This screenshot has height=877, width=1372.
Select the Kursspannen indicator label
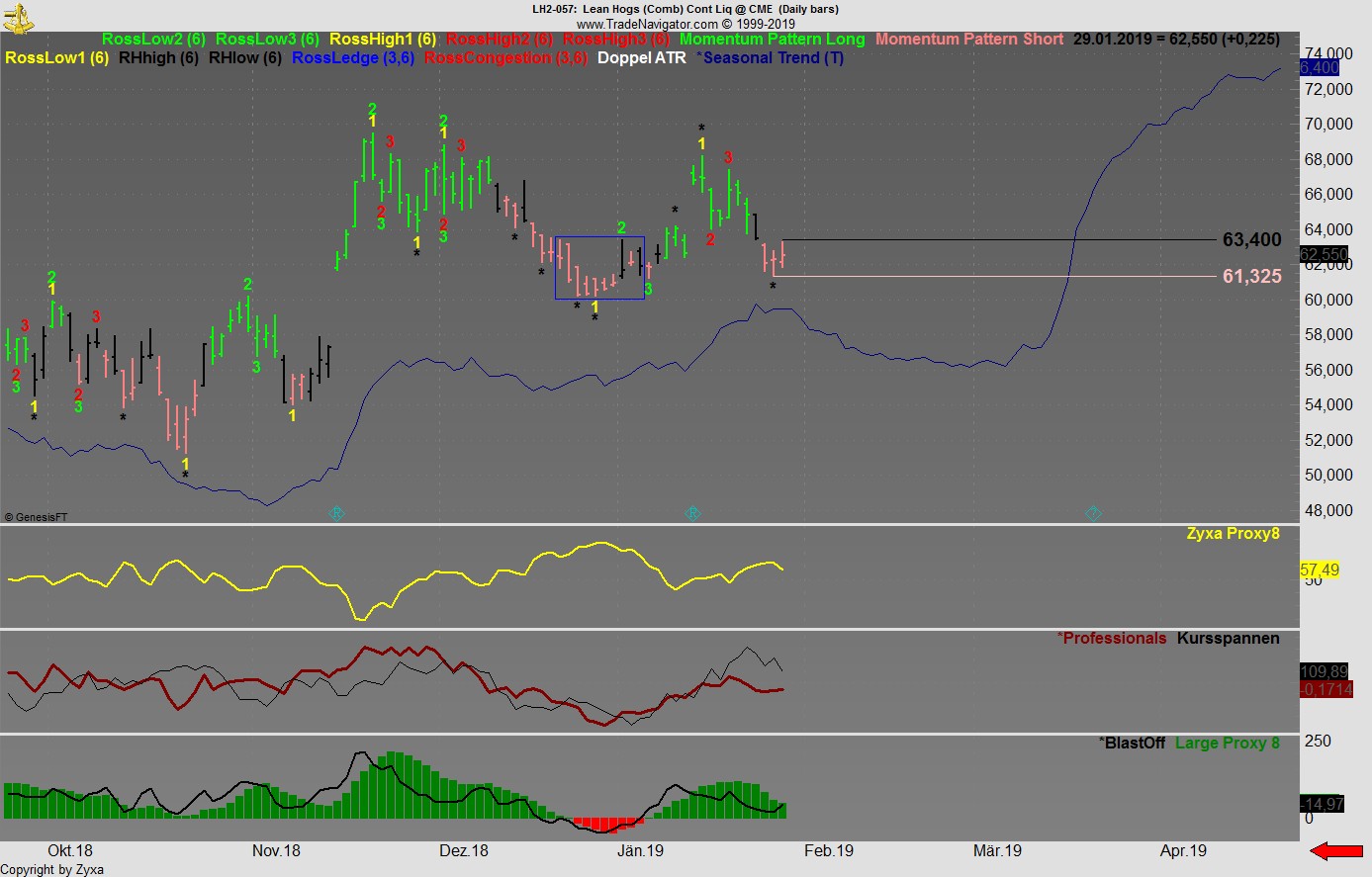click(x=1229, y=639)
